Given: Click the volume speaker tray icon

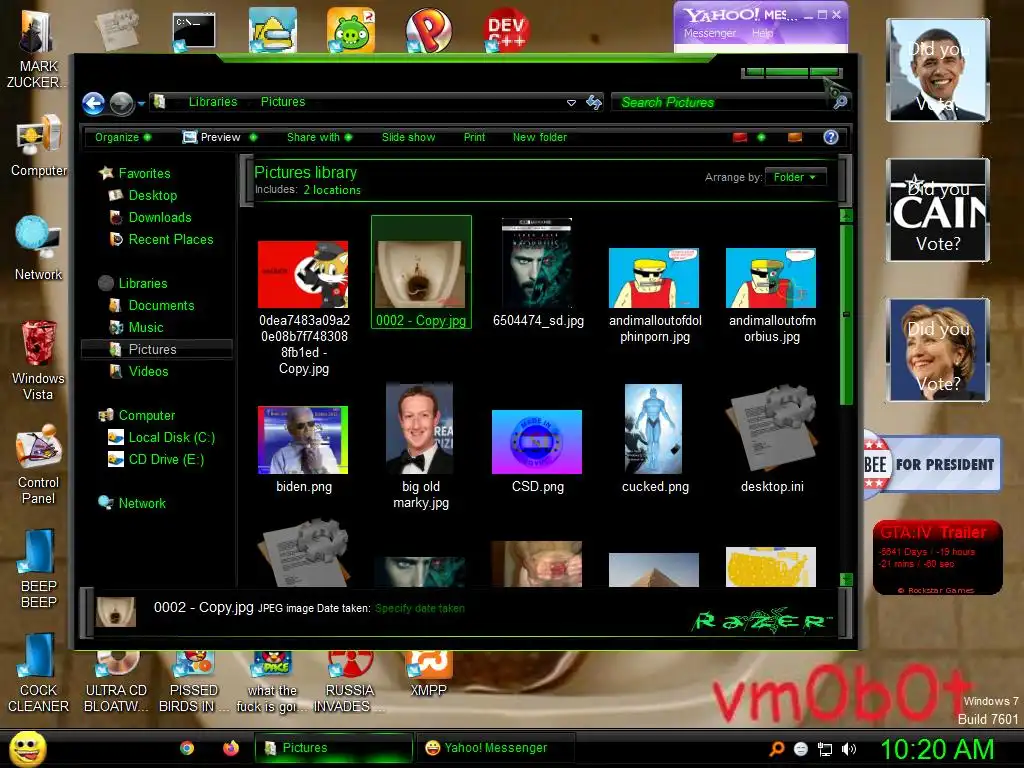Looking at the screenshot, I should coord(849,750).
